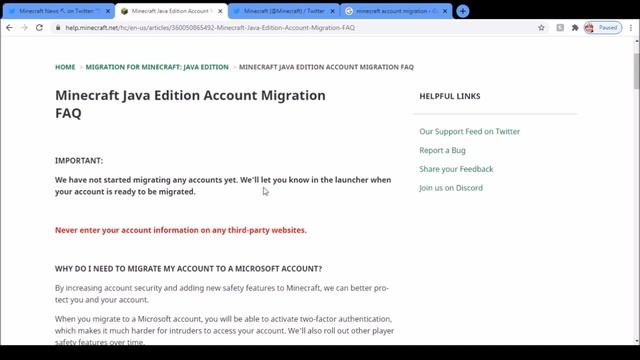The height and width of the screenshot is (360, 640).
Task: Open Chrome three-dot menu
Action: tap(631, 28)
